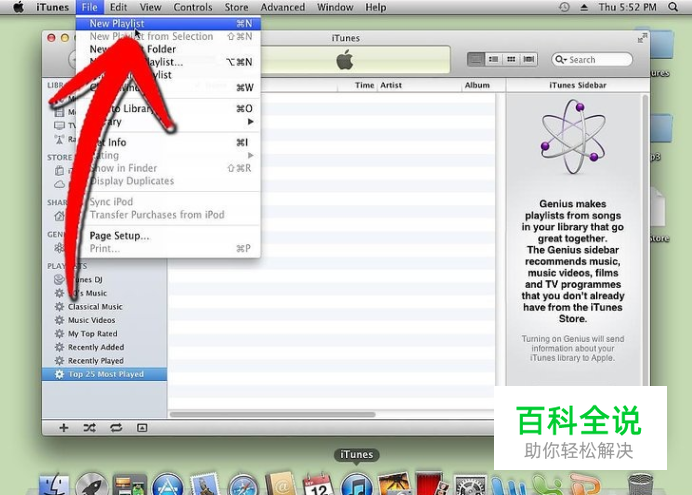Open the Apple menu
This screenshot has height=495, width=692.
pyautogui.click(x=18, y=7)
